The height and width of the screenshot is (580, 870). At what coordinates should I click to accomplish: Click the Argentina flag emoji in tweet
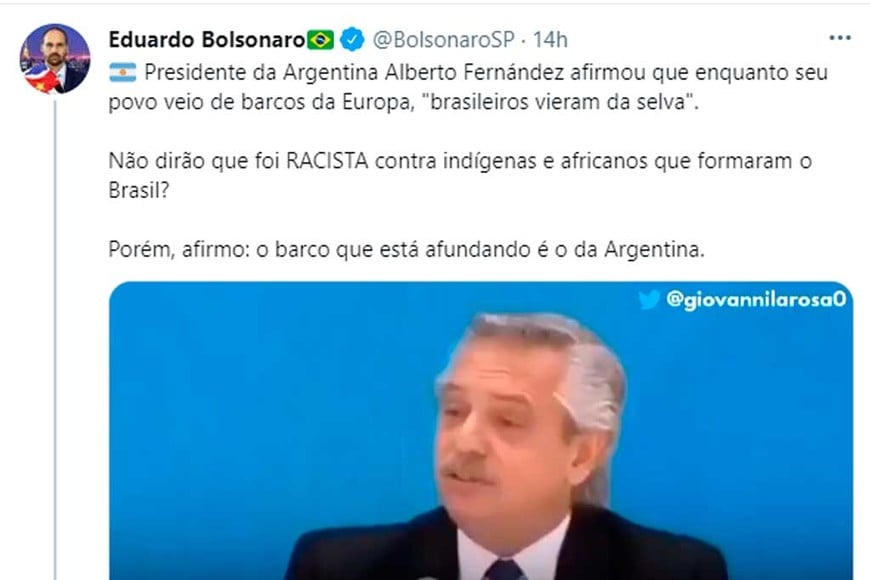(123, 73)
